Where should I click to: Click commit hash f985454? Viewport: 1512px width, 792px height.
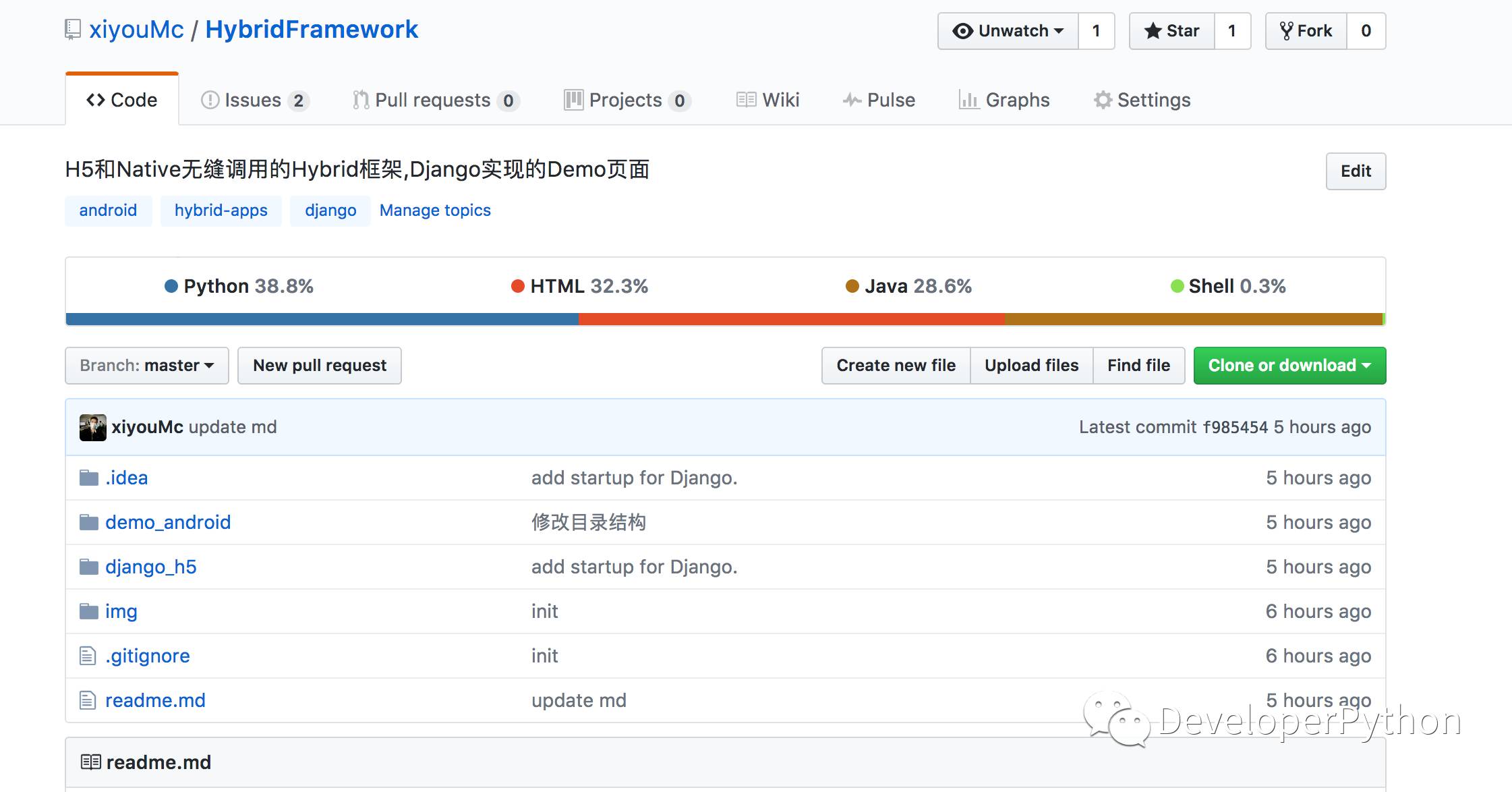point(1235,428)
